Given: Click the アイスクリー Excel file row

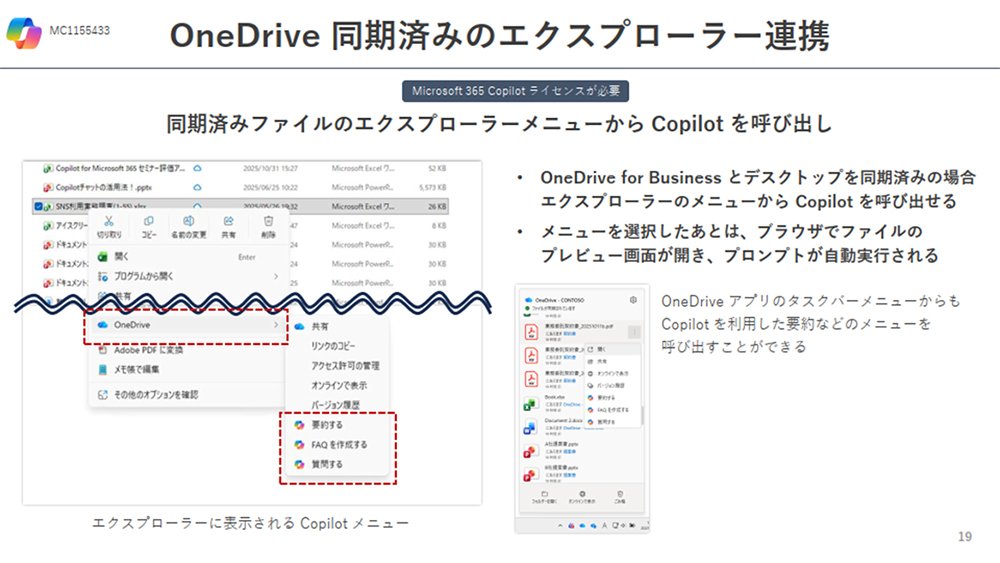Looking at the screenshot, I should click(240, 226).
